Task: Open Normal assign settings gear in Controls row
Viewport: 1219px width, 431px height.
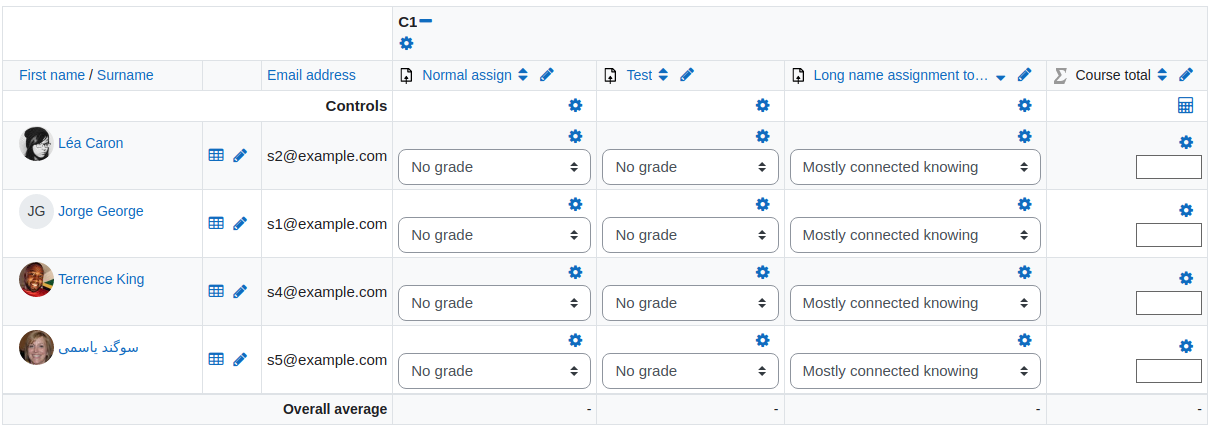Action: (575, 105)
